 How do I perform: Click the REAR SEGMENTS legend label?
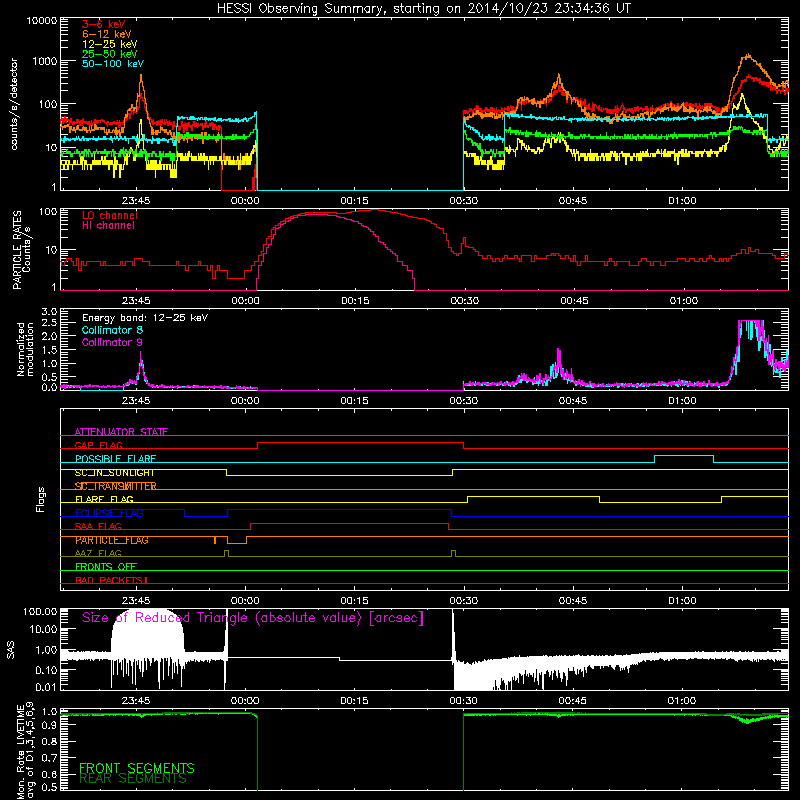(133, 779)
